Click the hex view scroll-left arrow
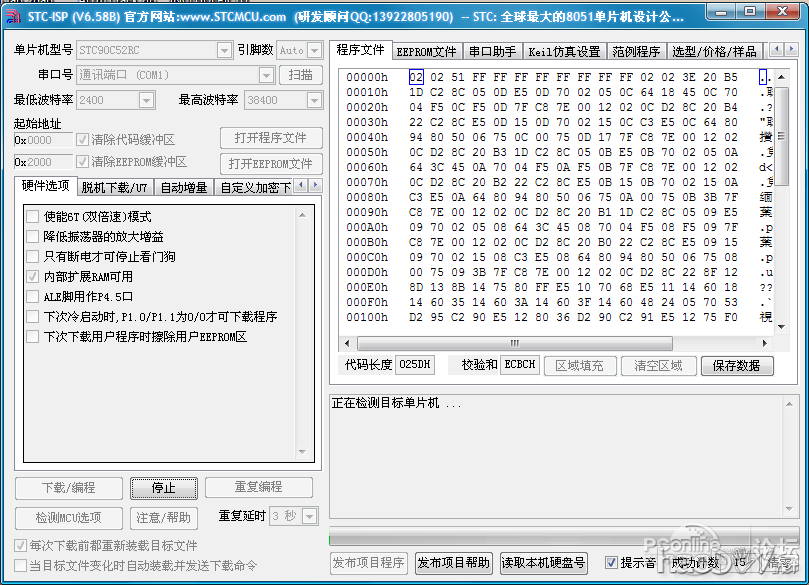This screenshot has height=585, width=809. click(x=346, y=344)
